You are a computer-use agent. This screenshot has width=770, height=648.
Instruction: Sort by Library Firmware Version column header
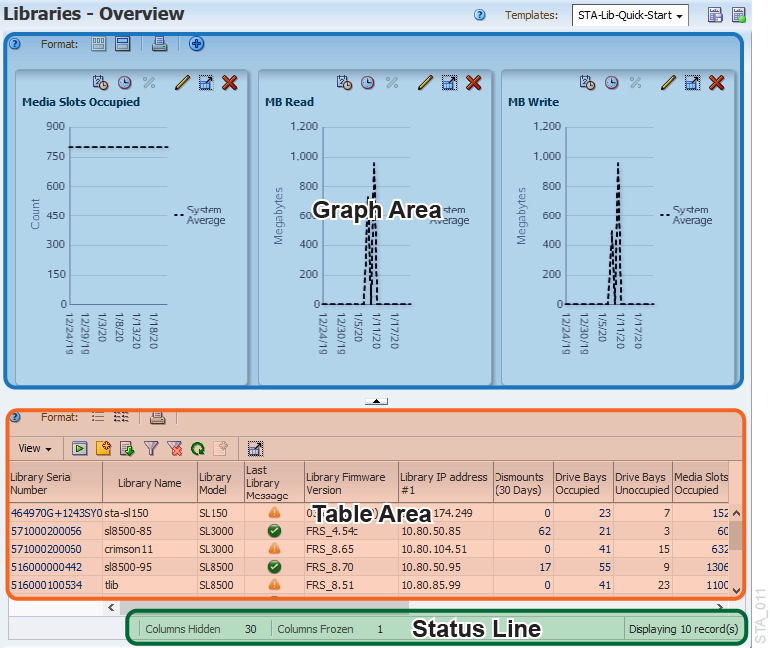[351, 483]
